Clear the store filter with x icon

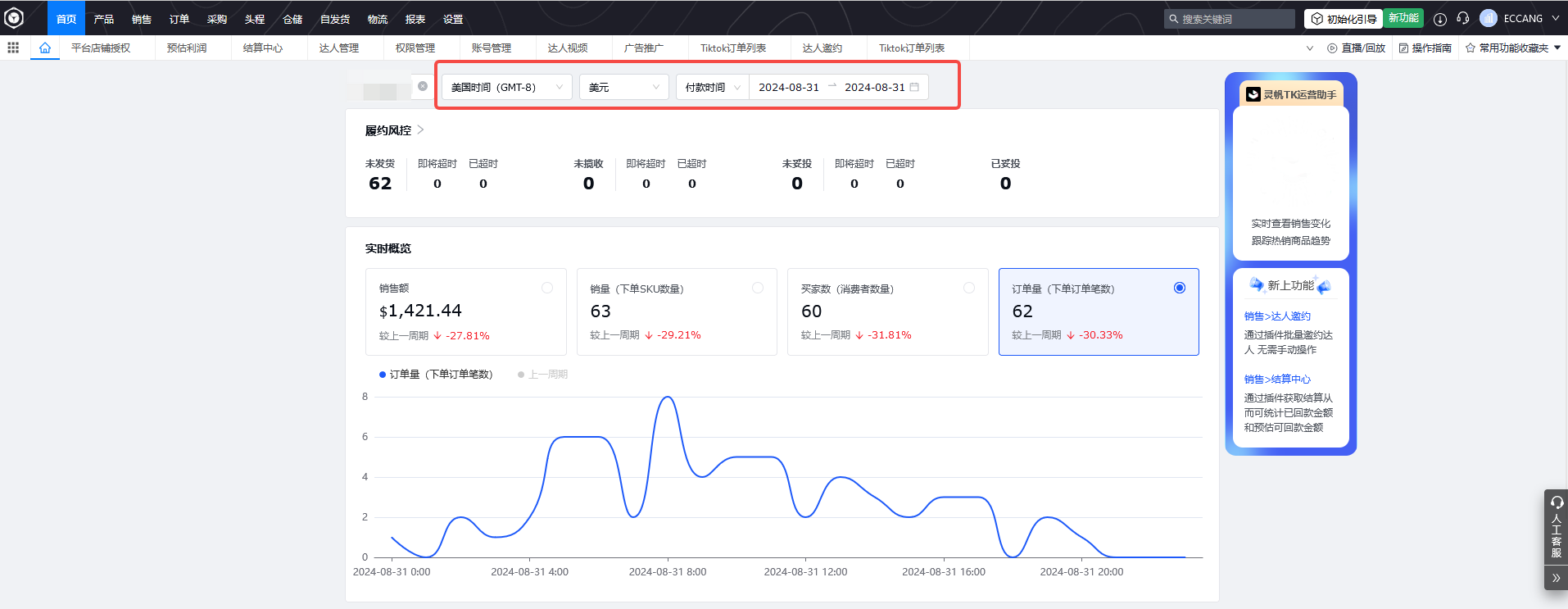(x=423, y=86)
